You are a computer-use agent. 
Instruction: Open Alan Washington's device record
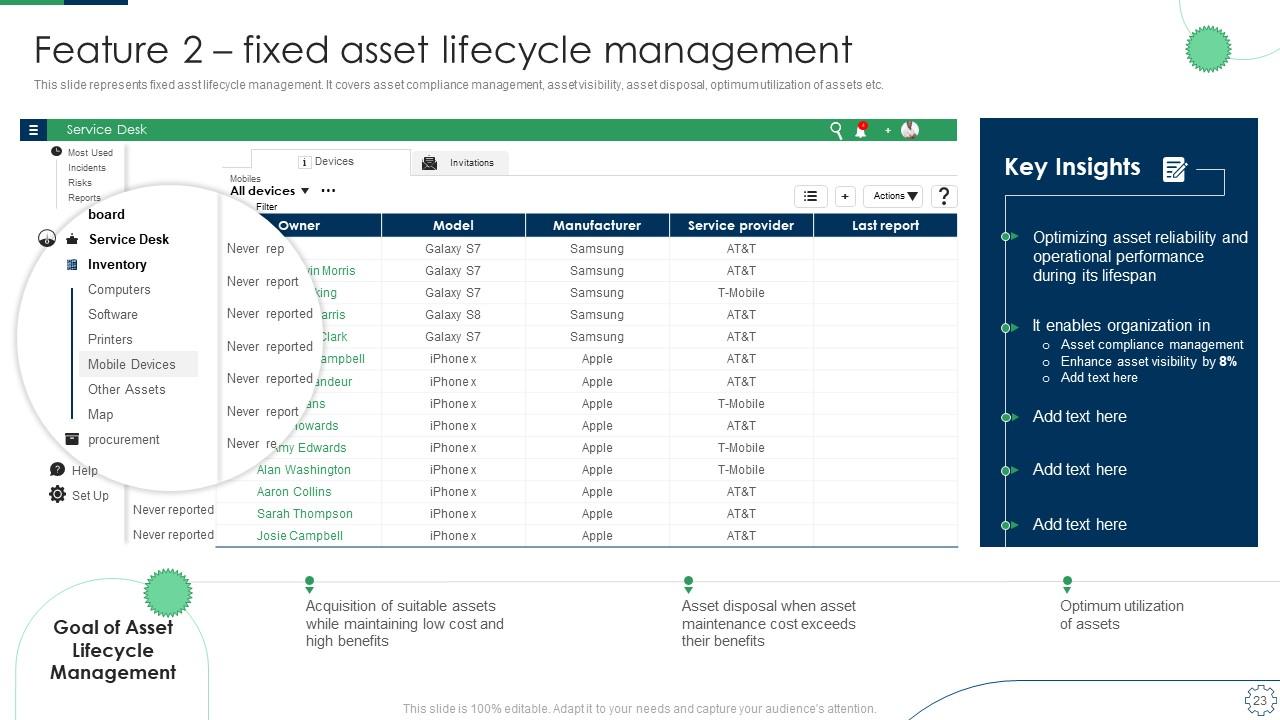click(x=304, y=469)
